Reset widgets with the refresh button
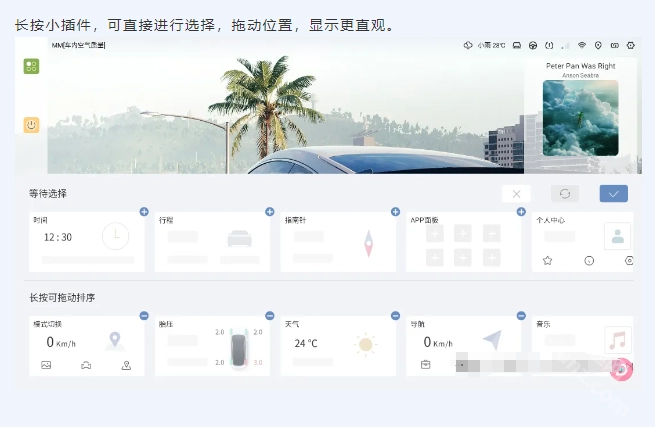This screenshot has width=655, height=430. click(x=564, y=194)
